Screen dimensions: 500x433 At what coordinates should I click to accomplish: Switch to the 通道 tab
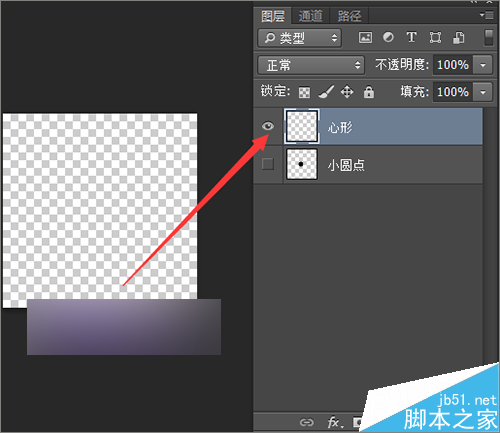pyautogui.click(x=310, y=16)
